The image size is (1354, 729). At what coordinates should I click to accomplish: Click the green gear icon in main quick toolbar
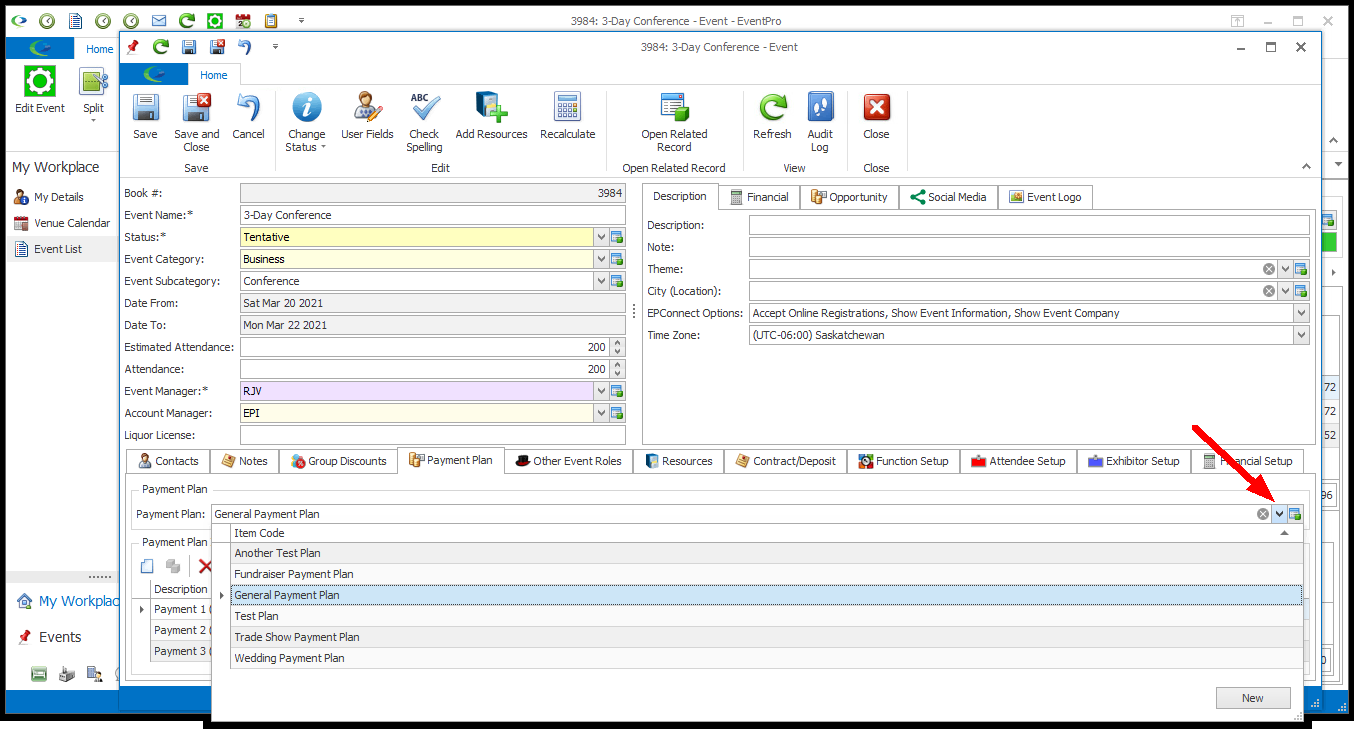click(215, 20)
